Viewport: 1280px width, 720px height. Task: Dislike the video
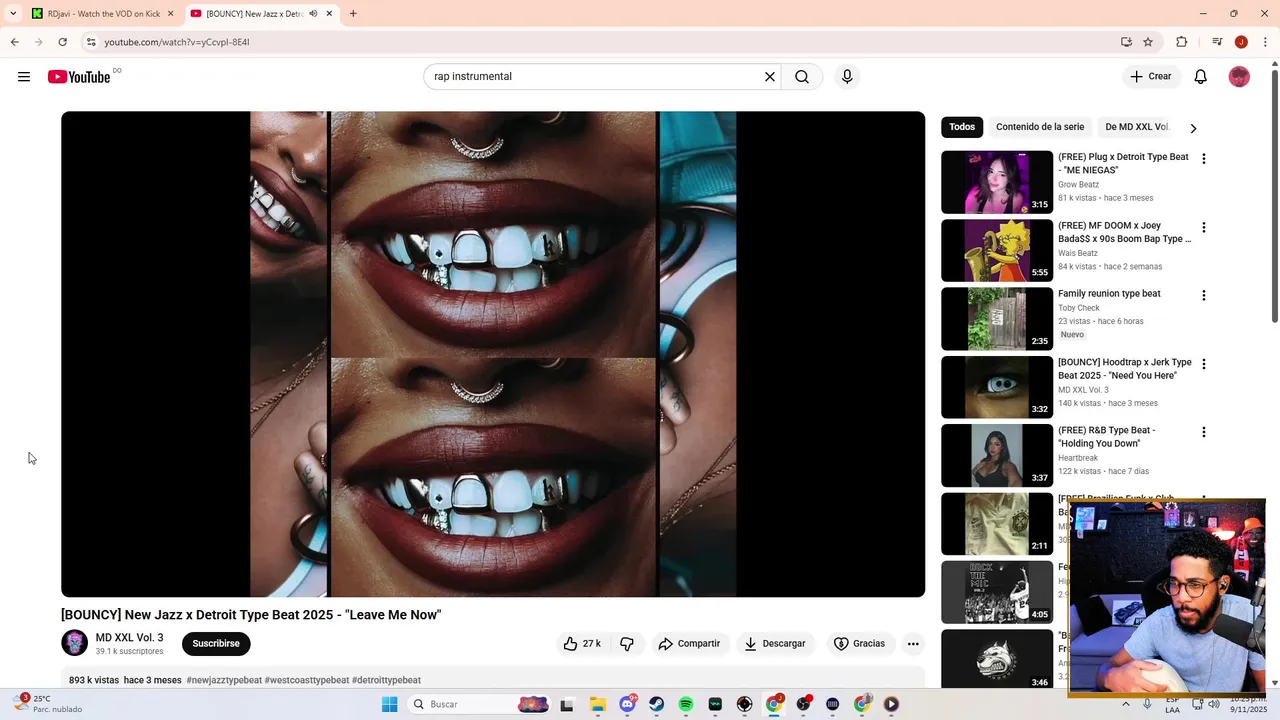pos(627,644)
